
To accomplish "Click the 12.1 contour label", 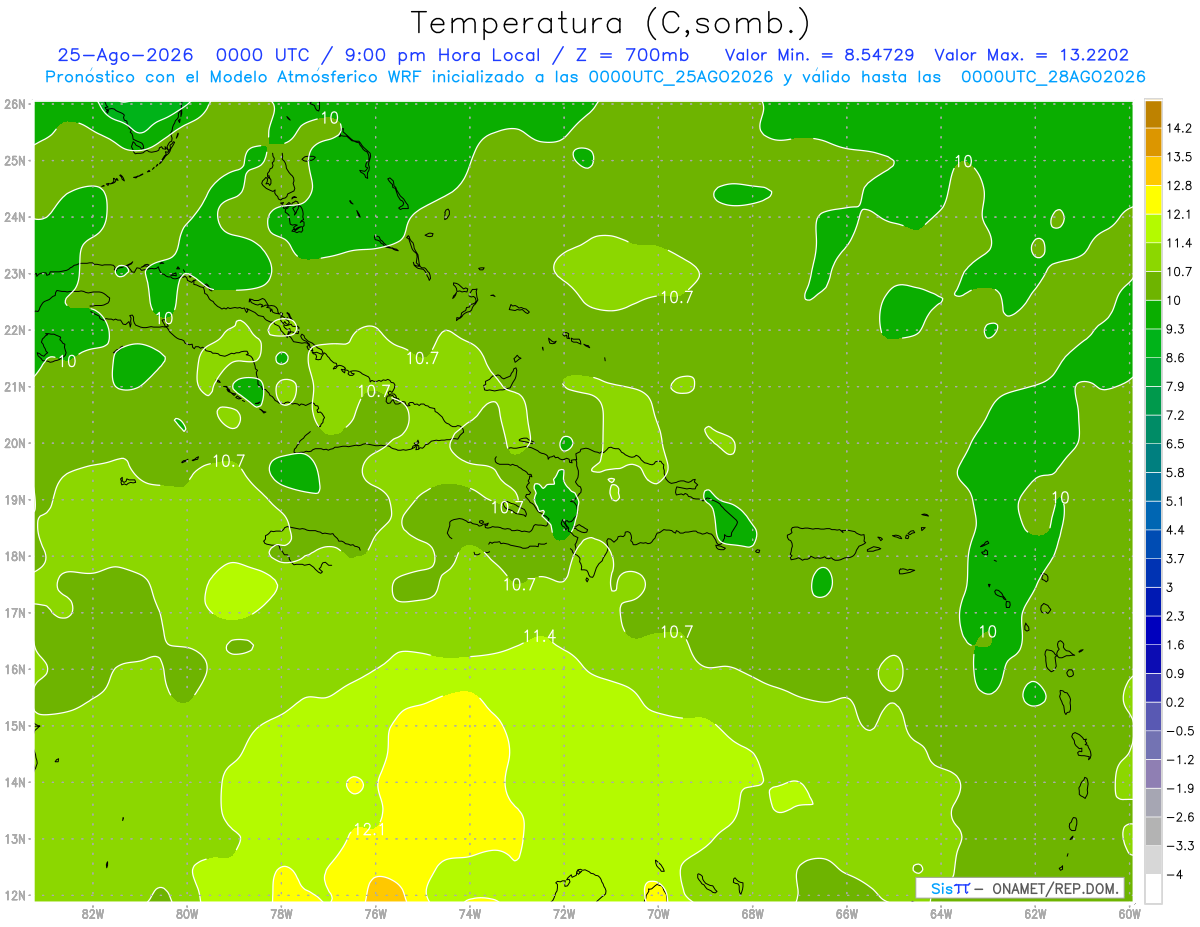I will click(369, 830).
